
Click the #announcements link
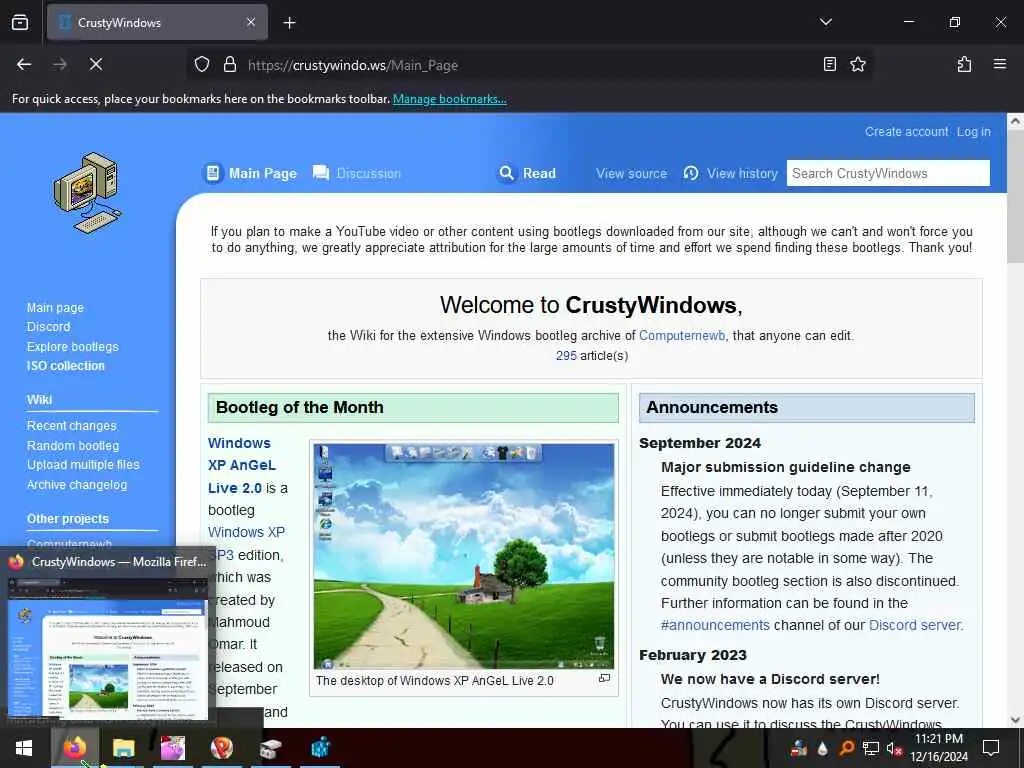coord(715,626)
